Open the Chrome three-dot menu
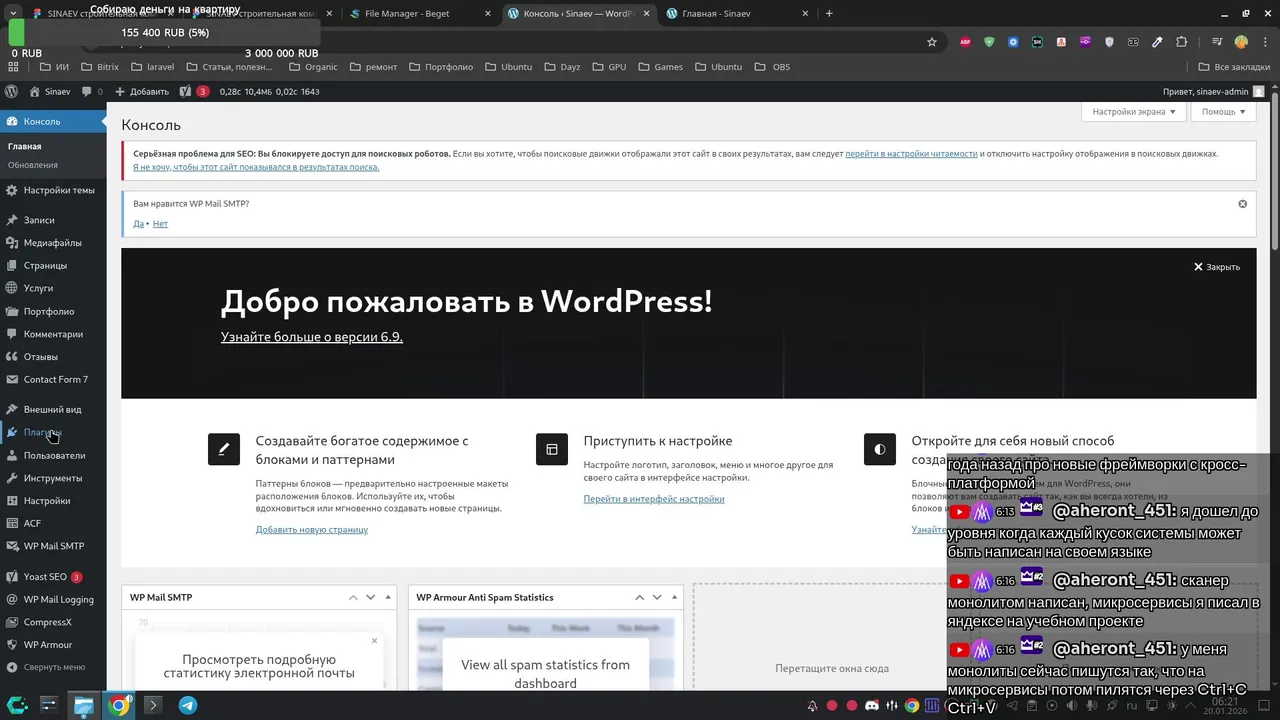This screenshot has width=1280, height=720. click(x=1265, y=42)
